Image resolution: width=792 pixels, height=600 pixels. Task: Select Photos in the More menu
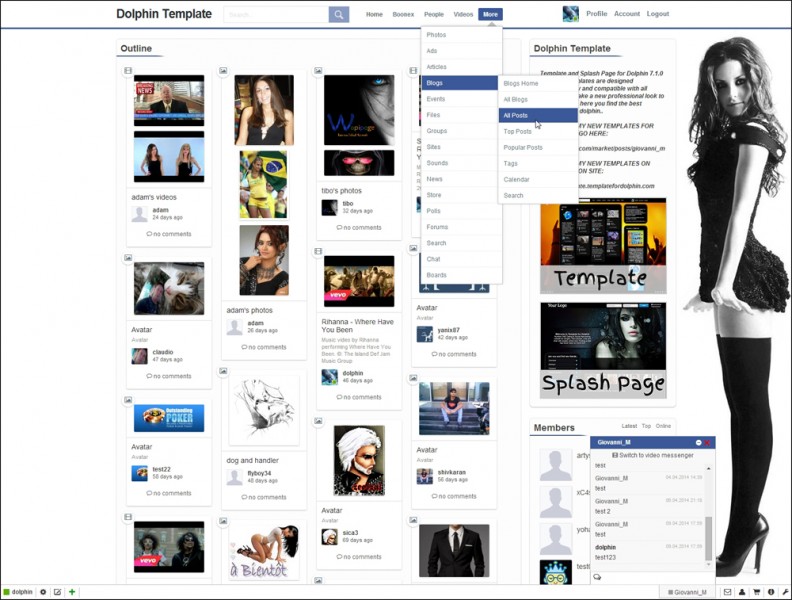461,35
